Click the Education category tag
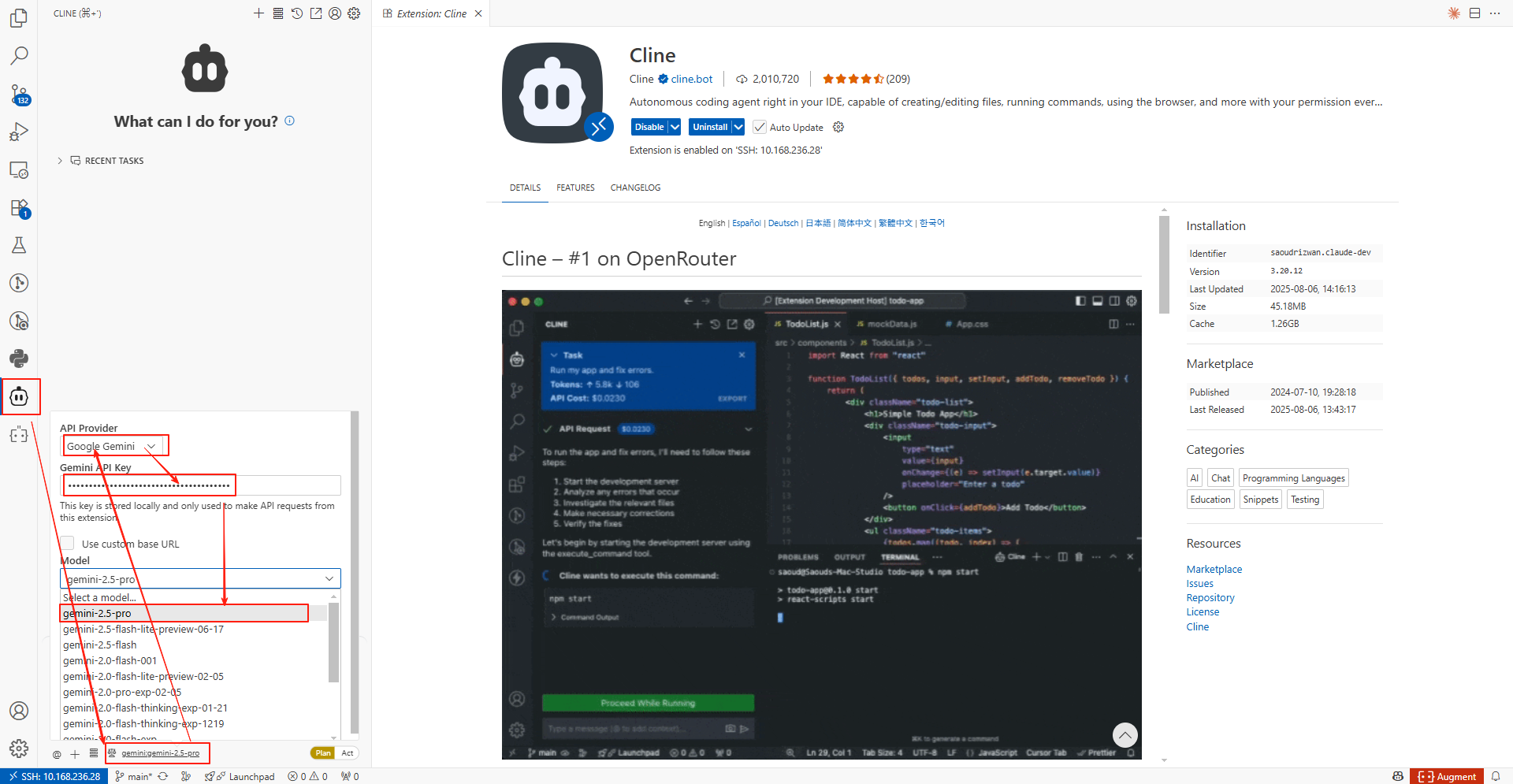This screenshot has width=1513, height=784. pos(1210,499)
